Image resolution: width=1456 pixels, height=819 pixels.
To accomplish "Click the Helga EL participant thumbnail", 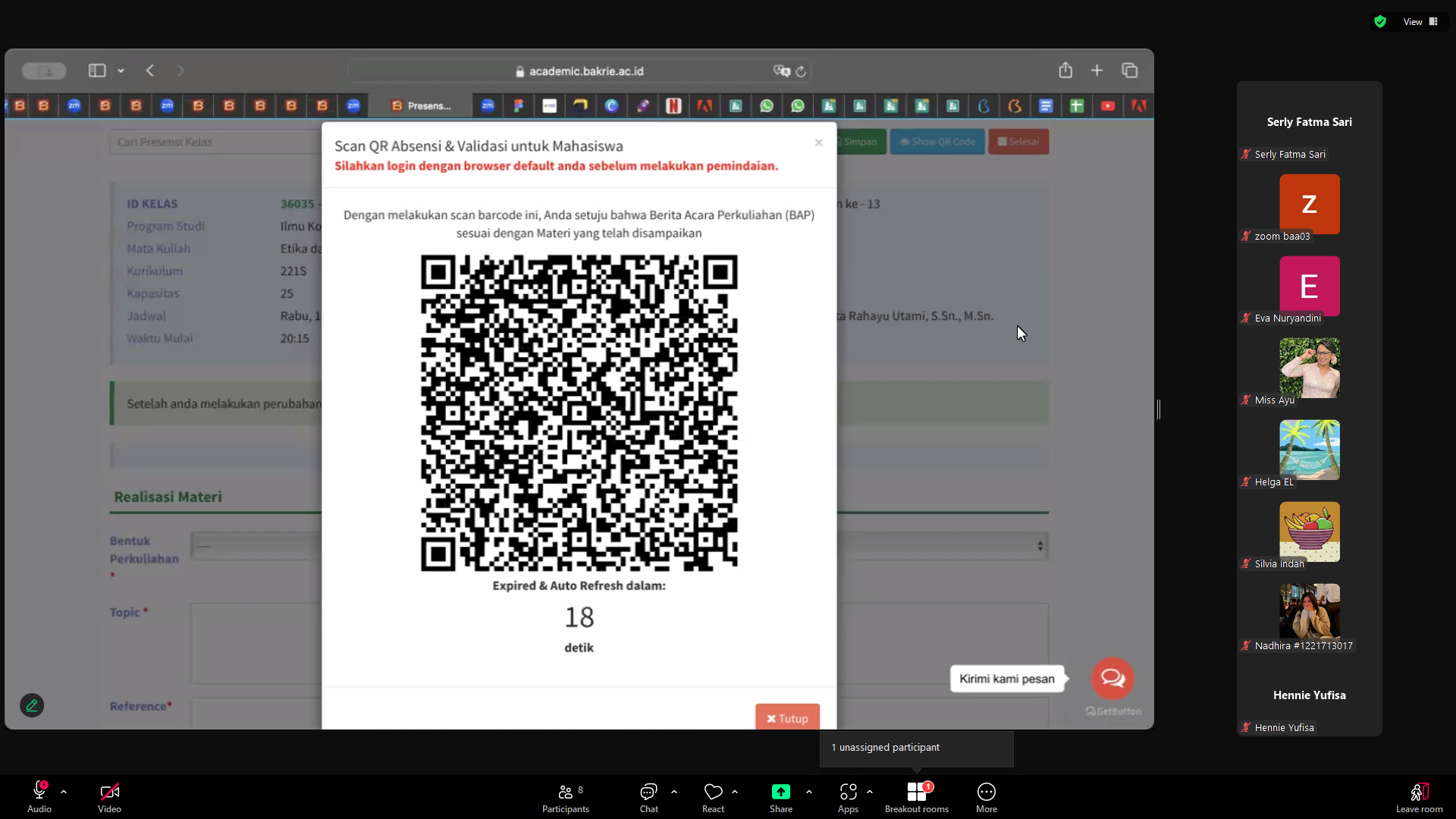I will tap(1310, 450).
